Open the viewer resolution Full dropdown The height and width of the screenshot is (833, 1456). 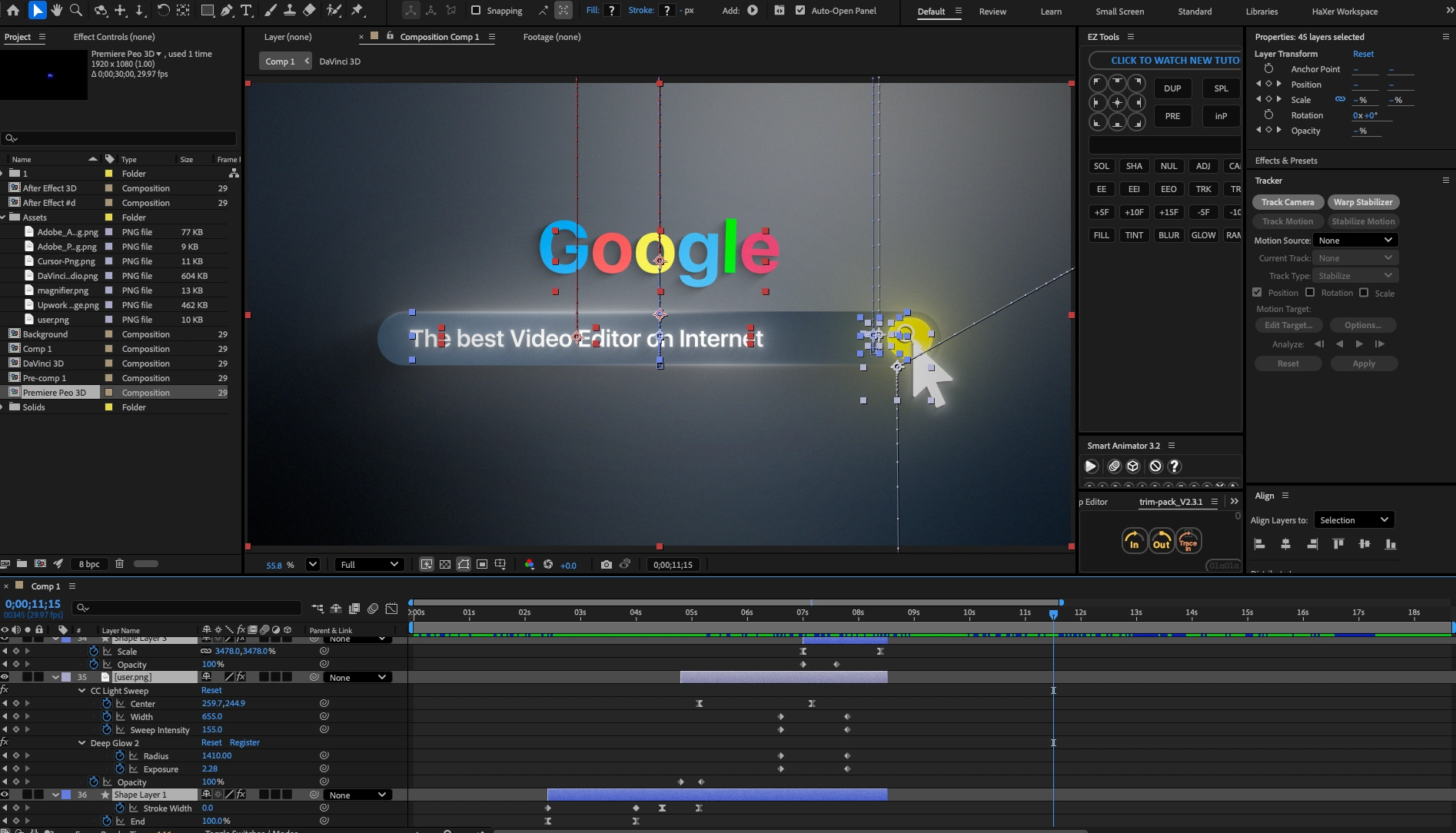(x=369, y=565)
